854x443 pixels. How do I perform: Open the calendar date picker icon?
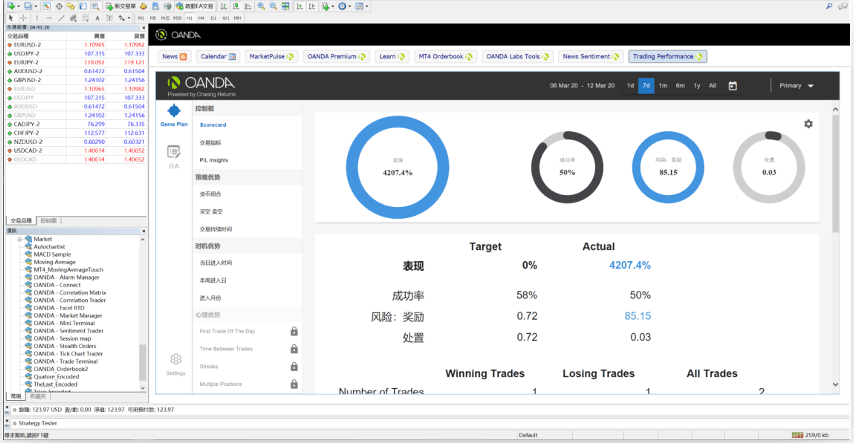click(733, 86)
